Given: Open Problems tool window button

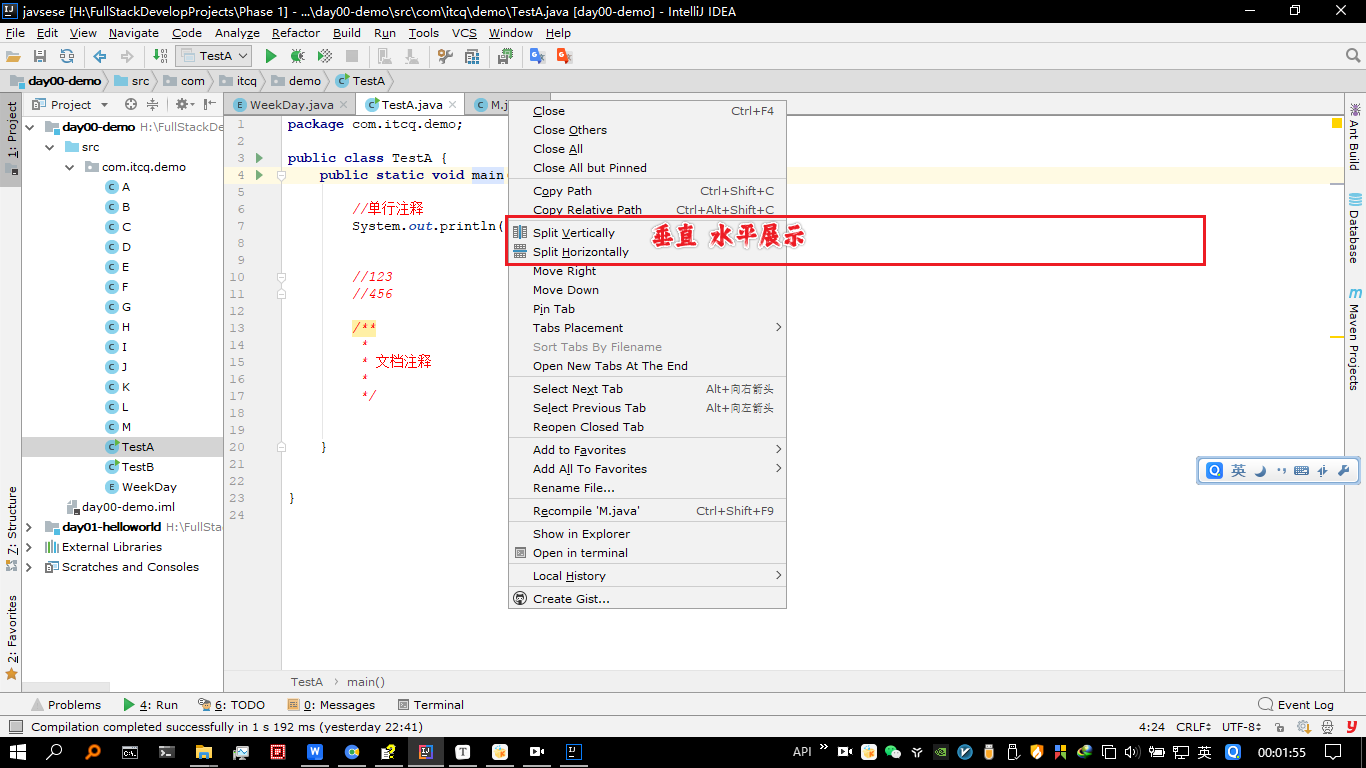Looking at the screenshot, I should (x=66, y=705).
